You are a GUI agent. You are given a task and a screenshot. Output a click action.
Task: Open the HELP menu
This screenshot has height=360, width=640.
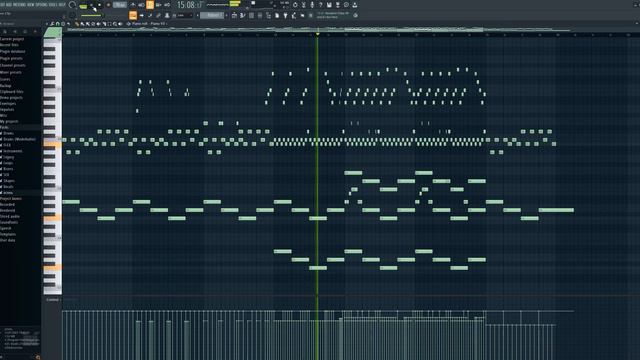[x=62, y=4]
